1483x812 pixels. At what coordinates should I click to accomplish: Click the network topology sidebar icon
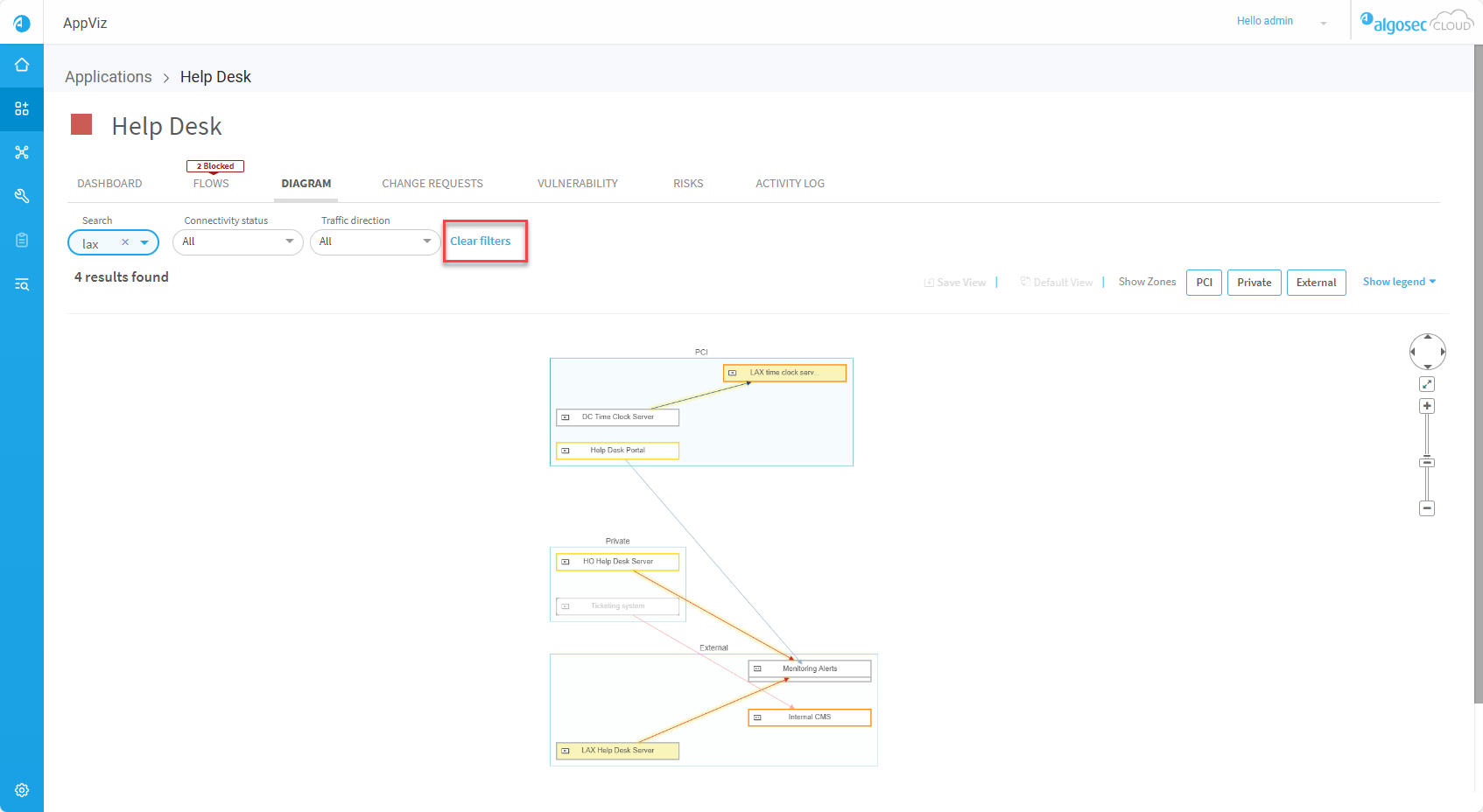(22, 152)
